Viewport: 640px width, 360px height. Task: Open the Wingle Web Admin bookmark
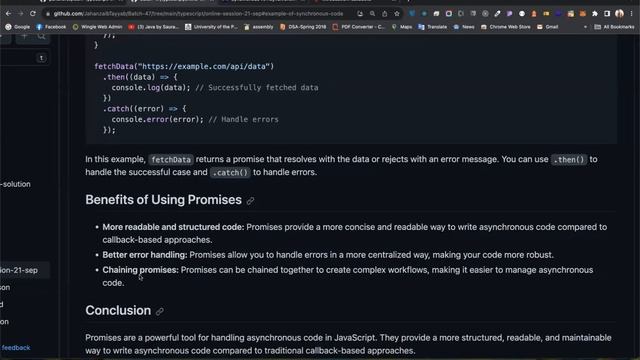97,27
